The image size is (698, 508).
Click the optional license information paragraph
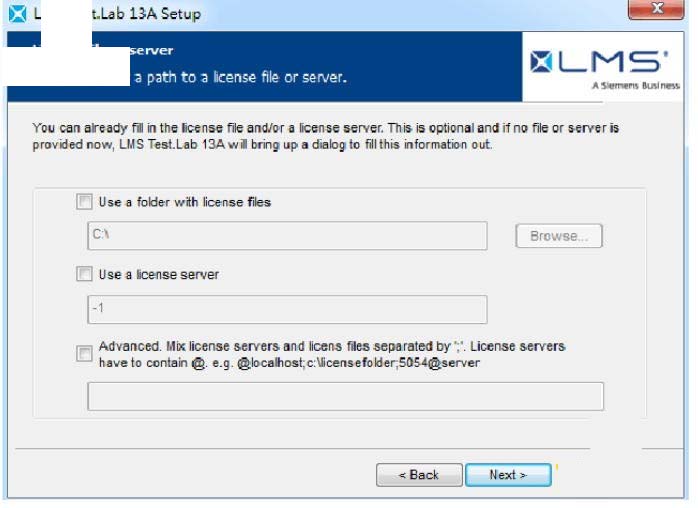tap(325, 136)
